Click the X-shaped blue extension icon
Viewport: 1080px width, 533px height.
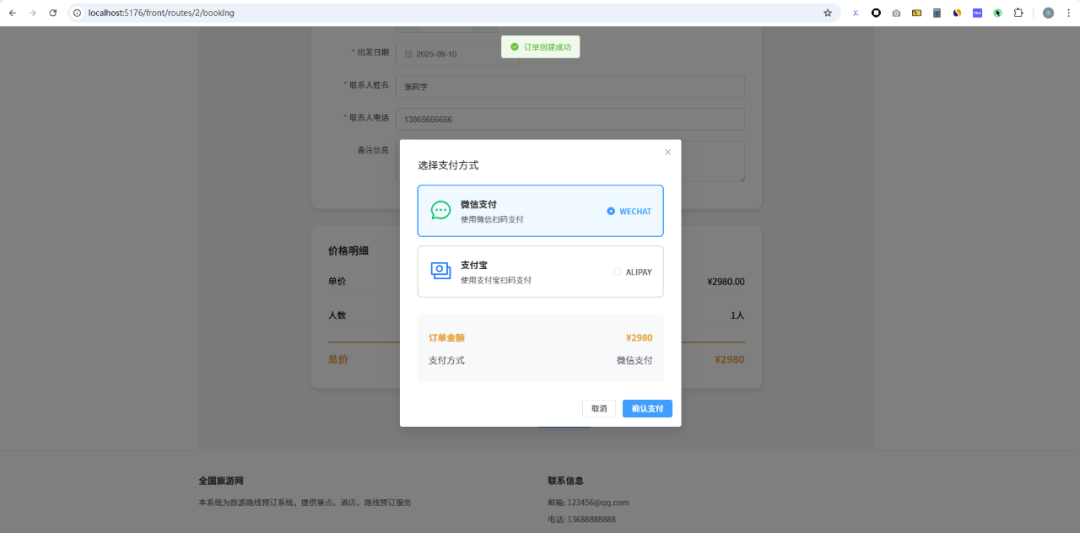[x=855, y=12]
